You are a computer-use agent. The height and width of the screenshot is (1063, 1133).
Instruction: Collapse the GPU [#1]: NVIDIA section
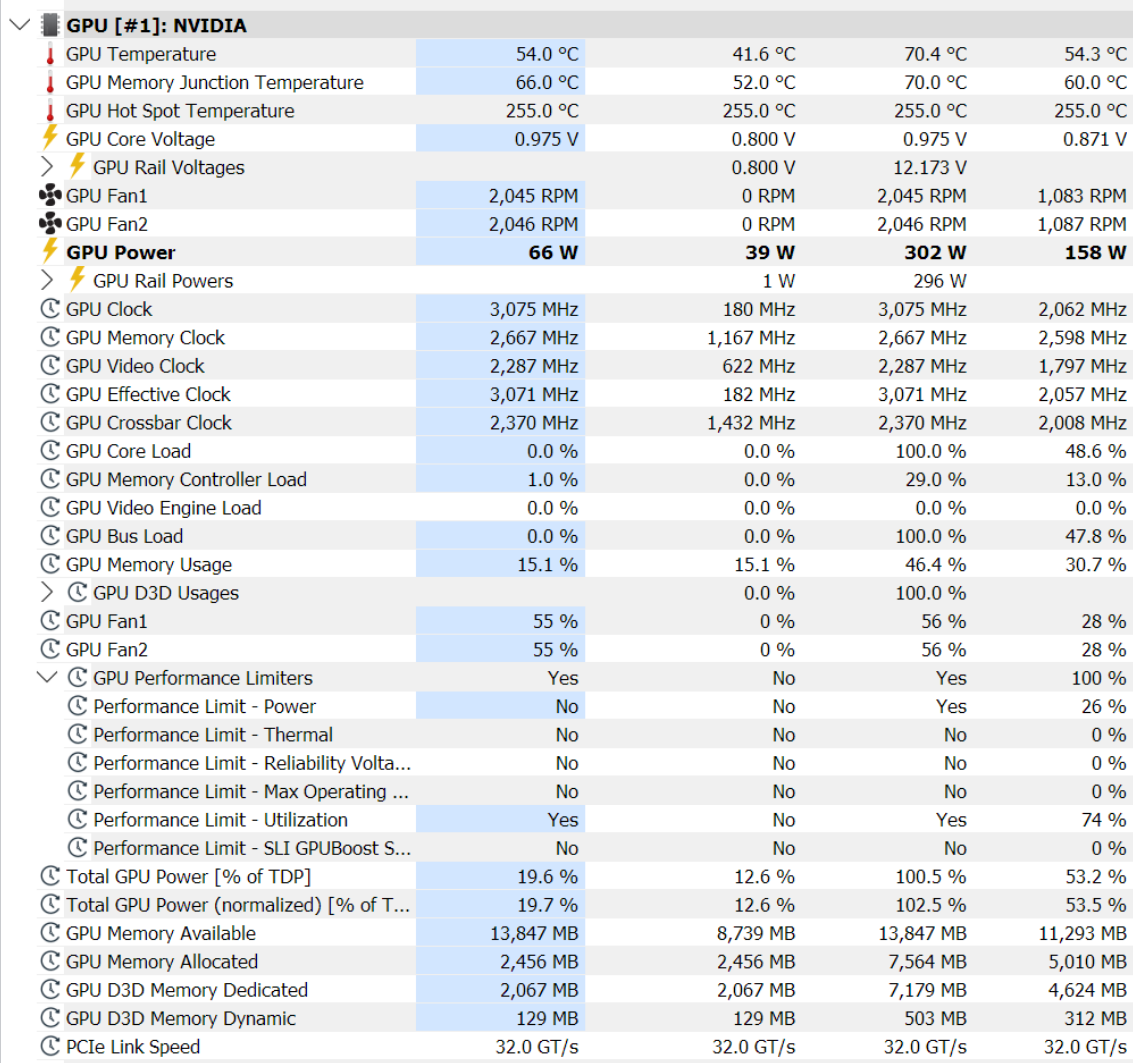(19, 25)
